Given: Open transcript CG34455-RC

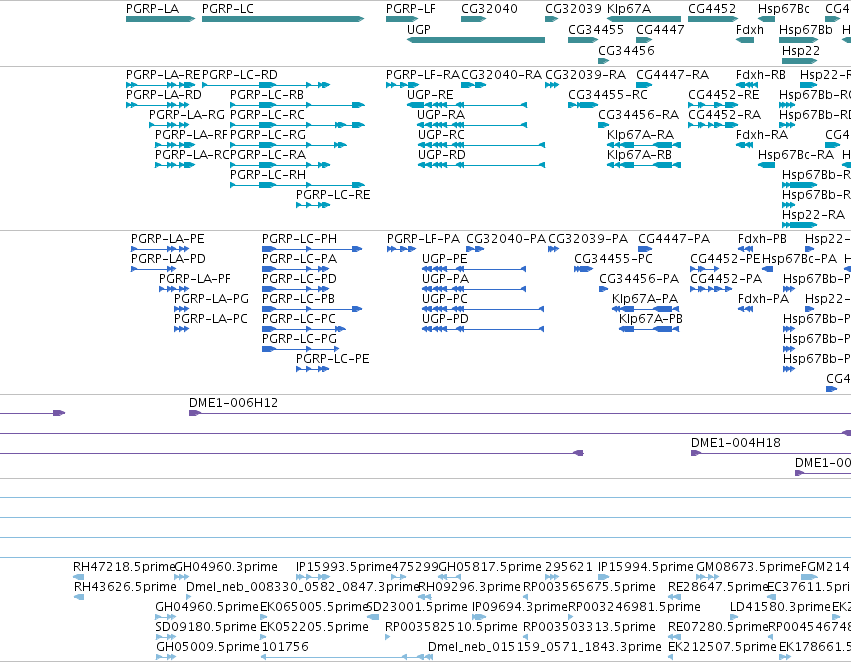Looking at the screenshot, I should click(x=607, y=95).
